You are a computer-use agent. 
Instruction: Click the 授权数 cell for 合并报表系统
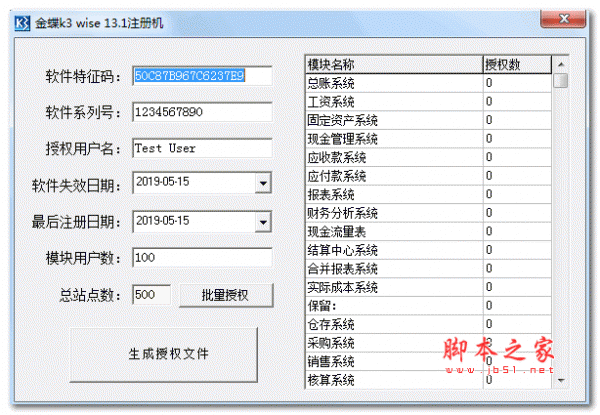pyautogui.click(x=517, y=269)
